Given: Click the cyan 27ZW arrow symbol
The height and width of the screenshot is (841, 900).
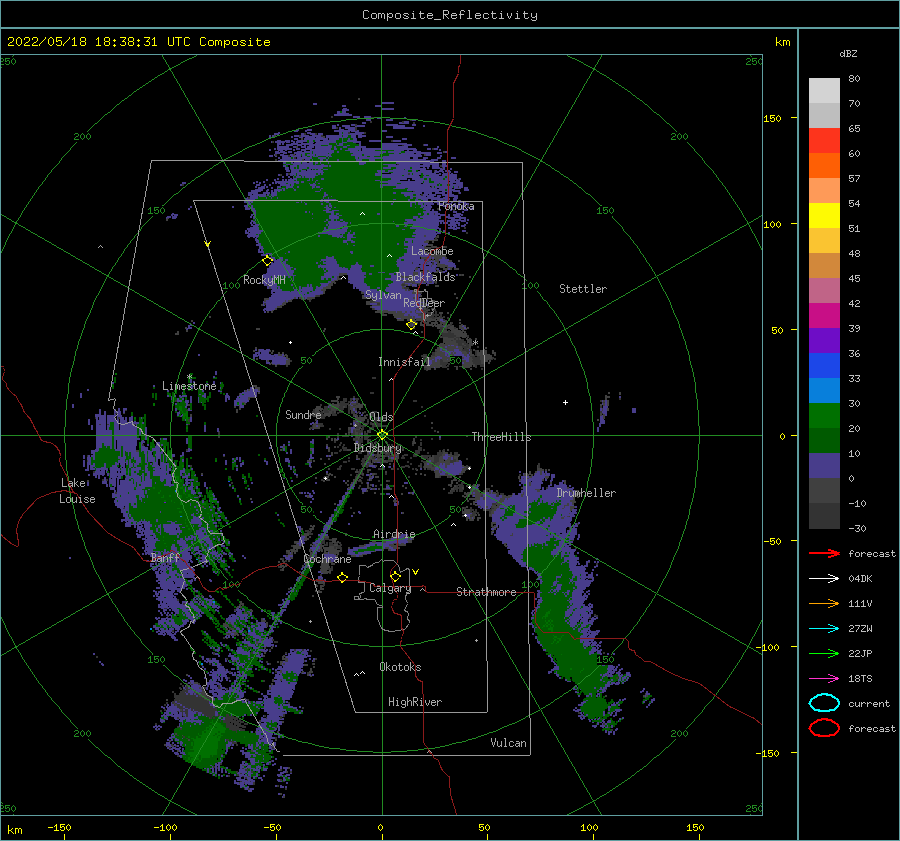Looking at the screenshot, I should click(824, 629).
